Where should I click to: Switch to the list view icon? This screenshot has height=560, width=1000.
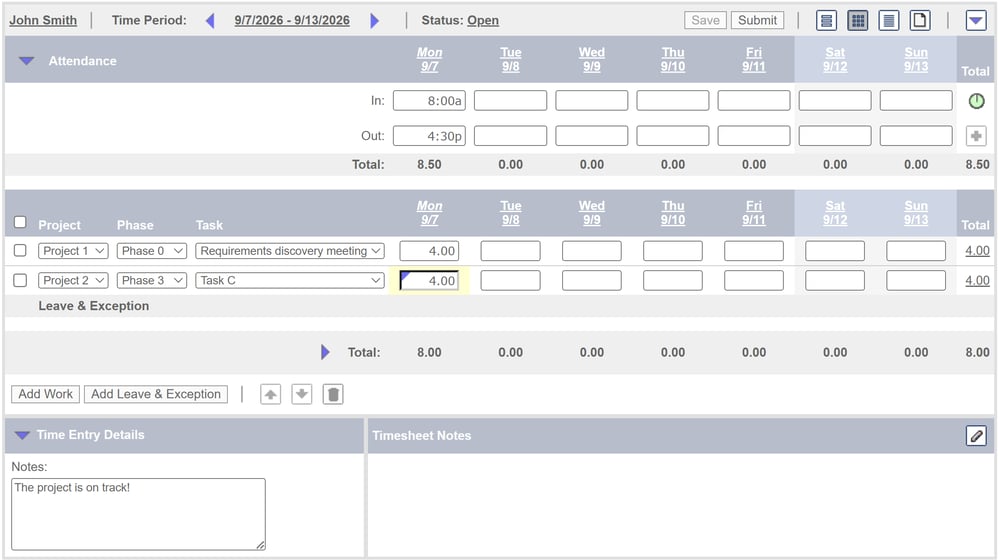point(827,20)
